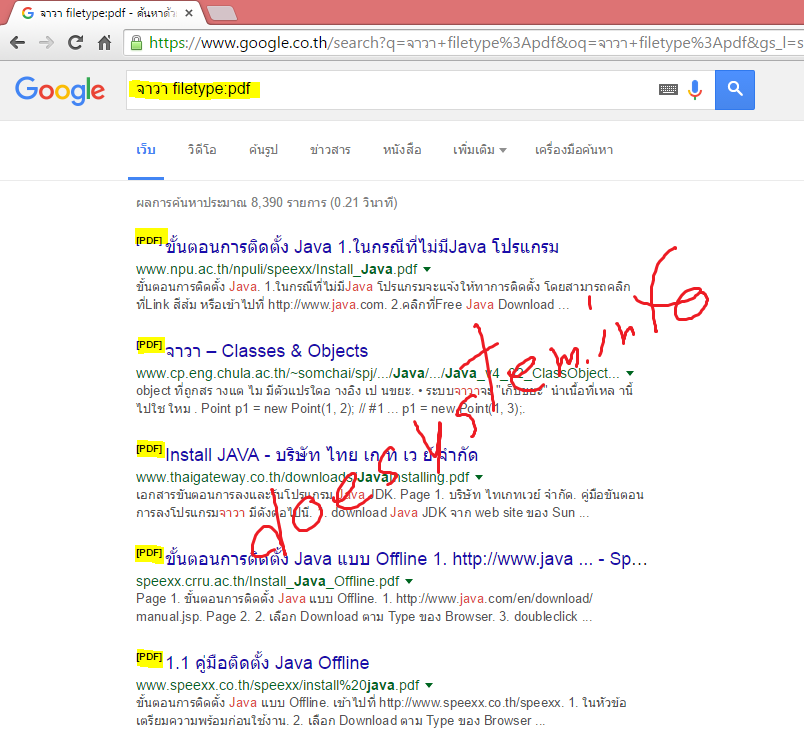Image resolution: width=804 pixels, height=735 pixels.
Task: Open result ขั้นตอนการติดตั้ง Java แบบ Offline
Action: 406,559
